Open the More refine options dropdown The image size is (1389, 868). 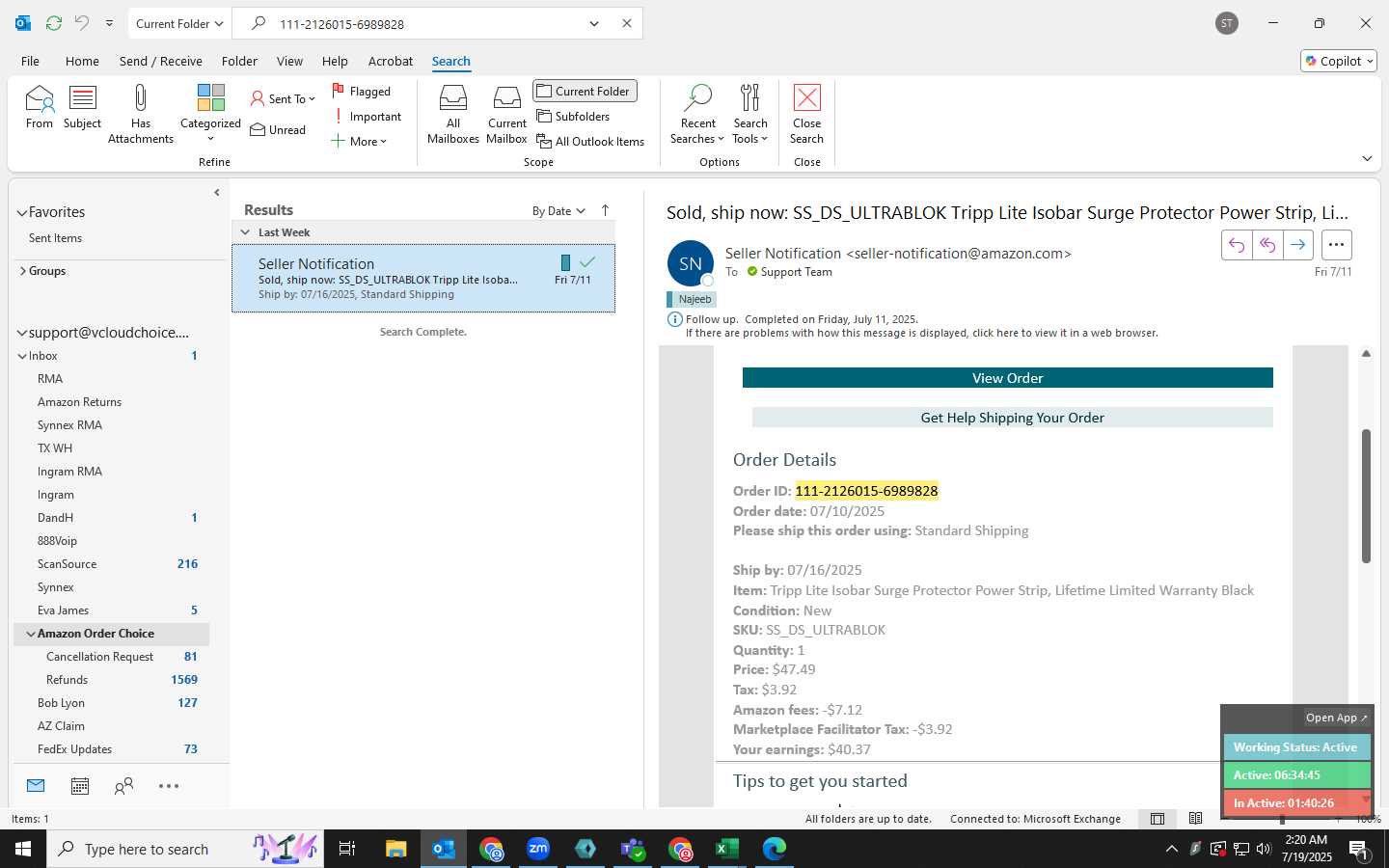coord(358,141)
